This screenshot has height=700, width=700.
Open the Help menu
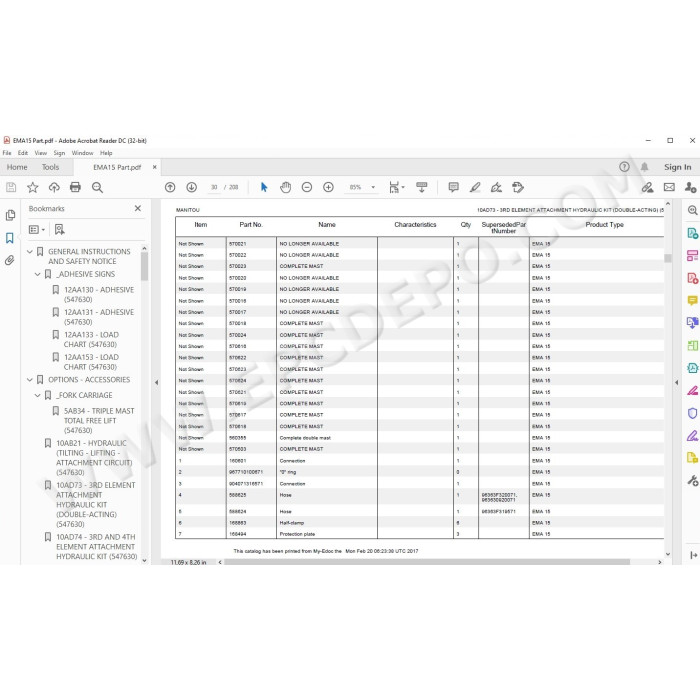click(x=106, y=153)
